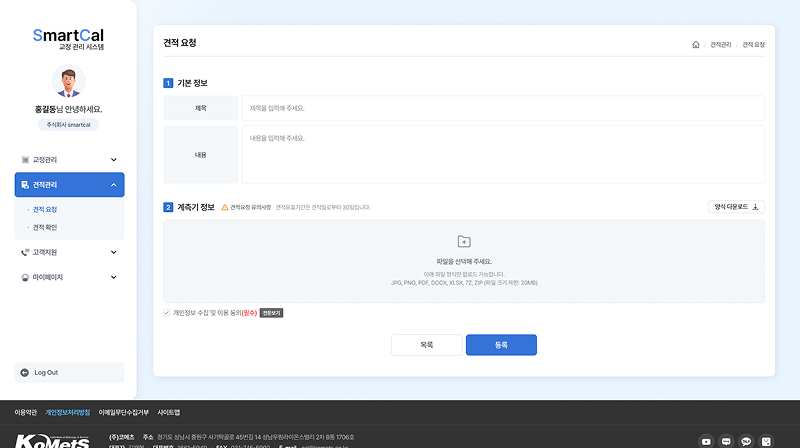Open the 개인정보처리방침 footer link
The width and height of the screenshot is (800, 448).
click(68, 412)
